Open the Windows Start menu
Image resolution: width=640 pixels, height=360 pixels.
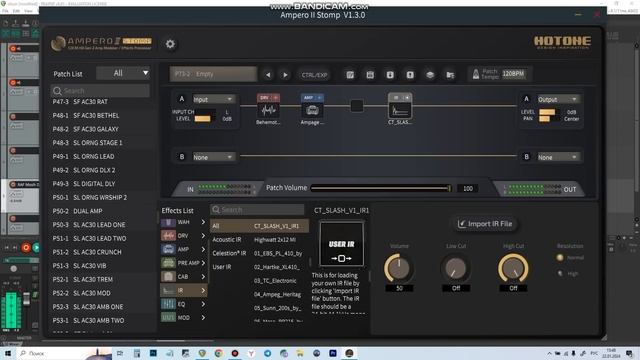7,353
